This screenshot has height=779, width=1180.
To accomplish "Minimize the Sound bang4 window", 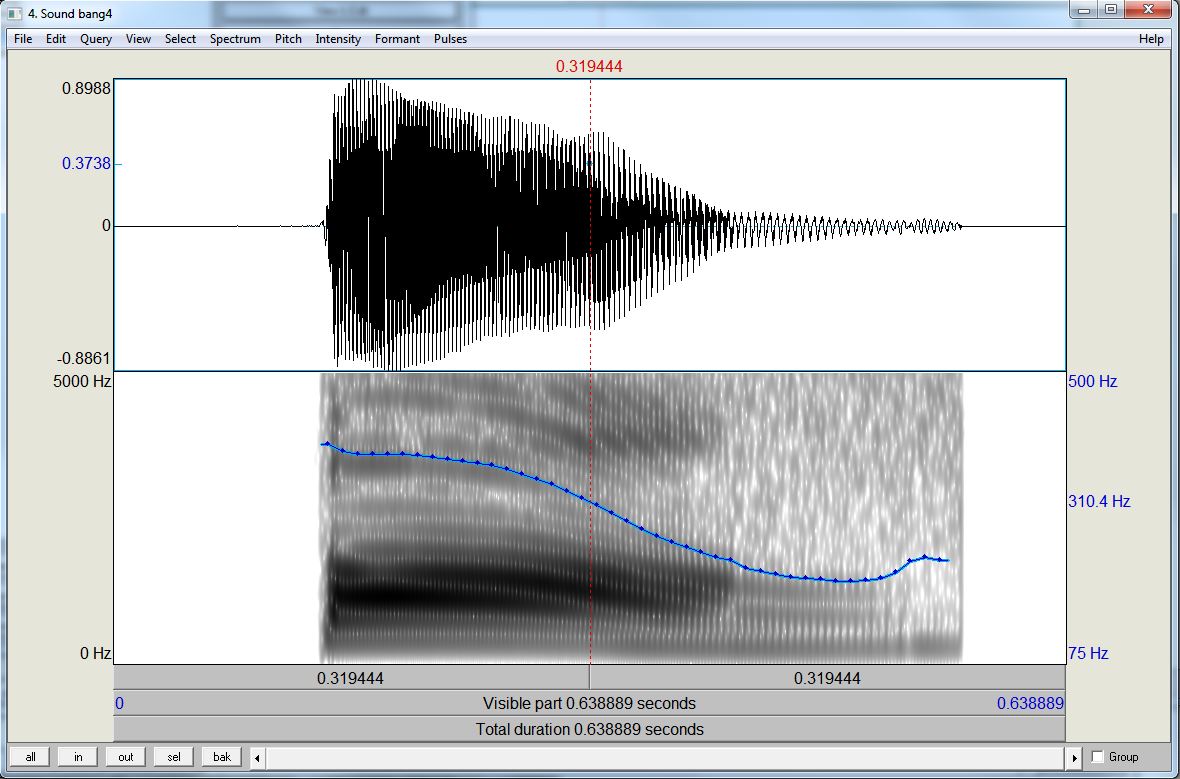I will [x=1084, y=11].
